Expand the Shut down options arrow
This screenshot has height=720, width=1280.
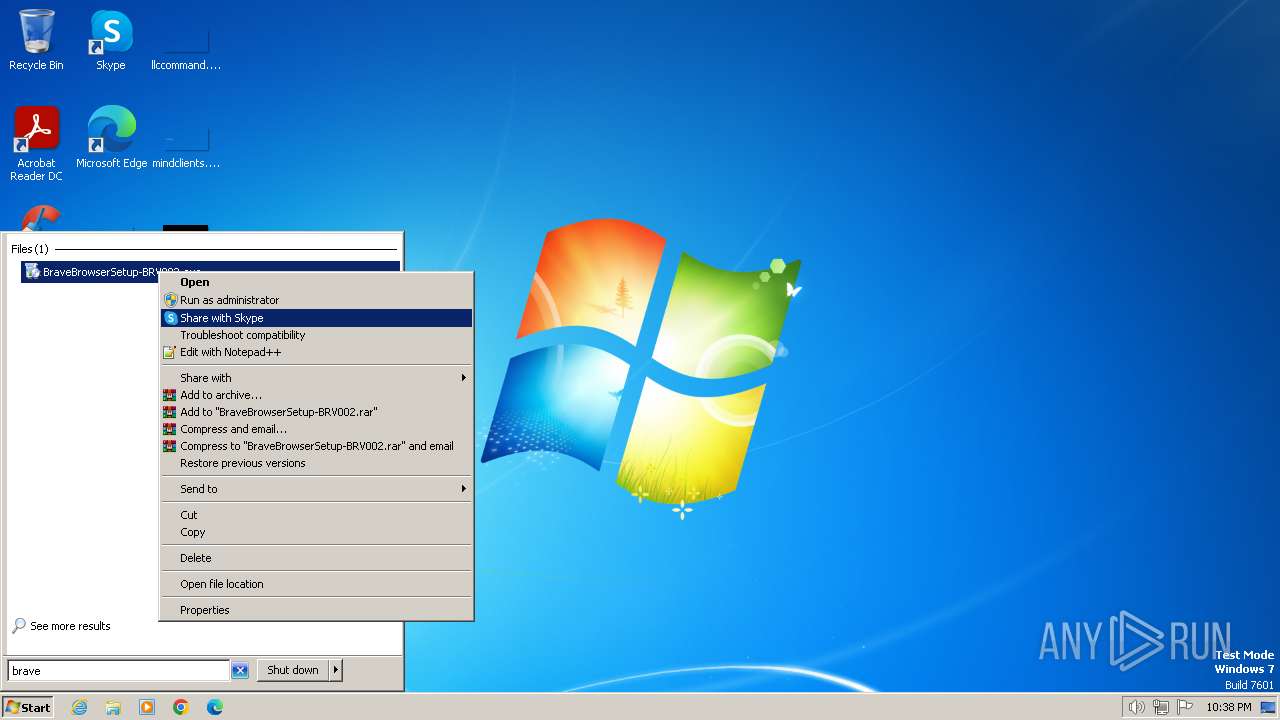point(336,670)
